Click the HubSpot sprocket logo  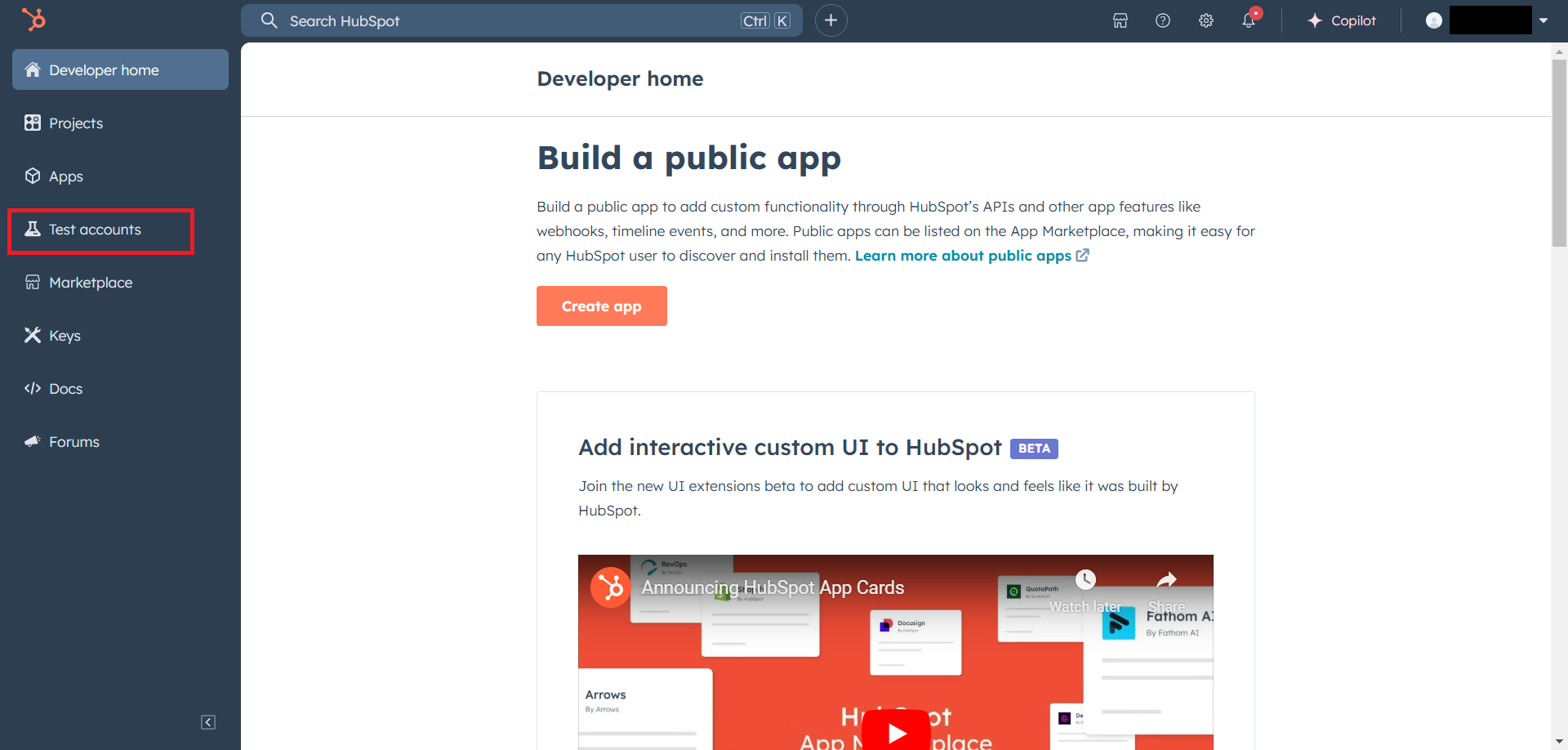click(x=33, y=19)
